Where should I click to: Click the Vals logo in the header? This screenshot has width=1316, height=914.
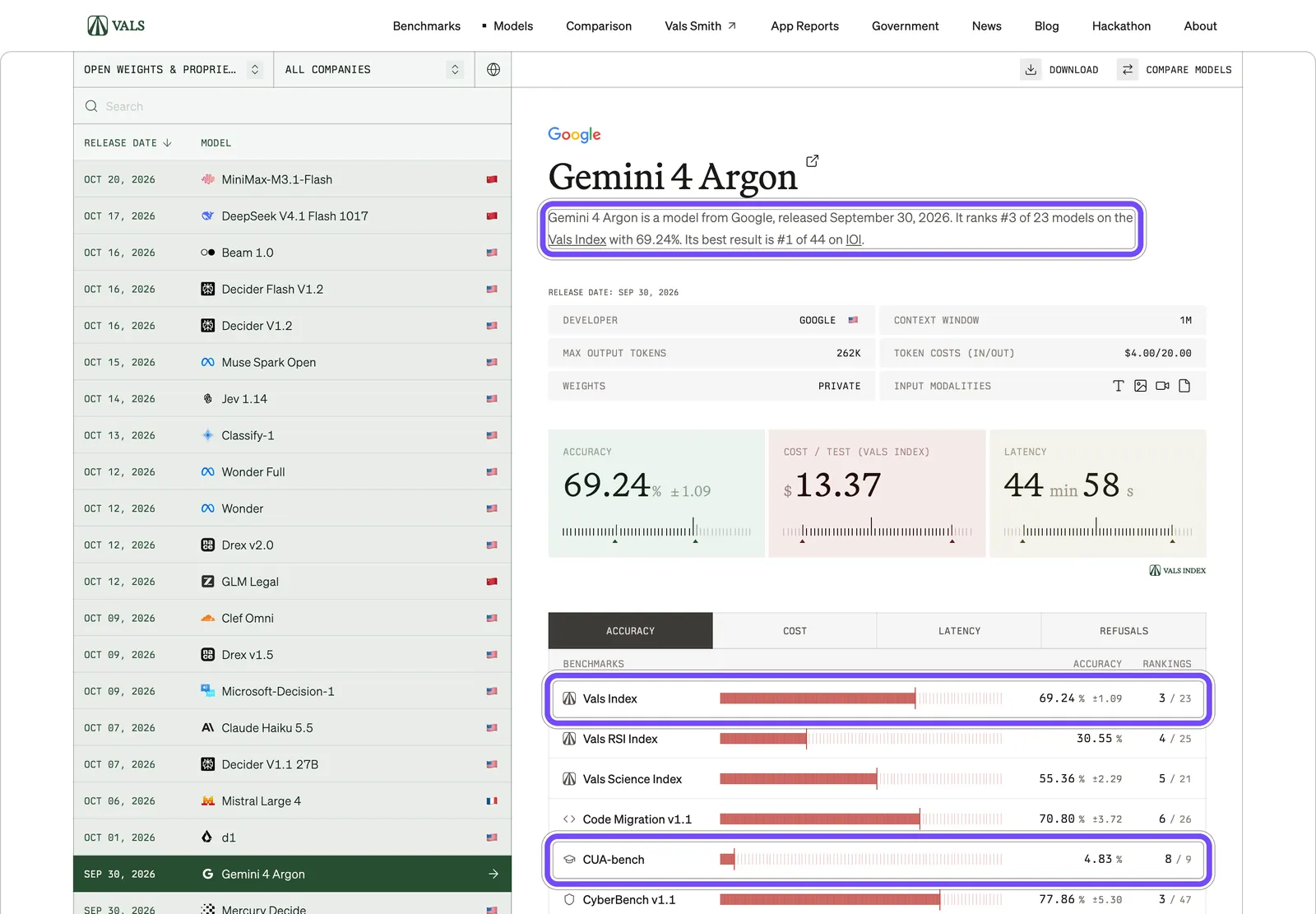click(116, 26)
